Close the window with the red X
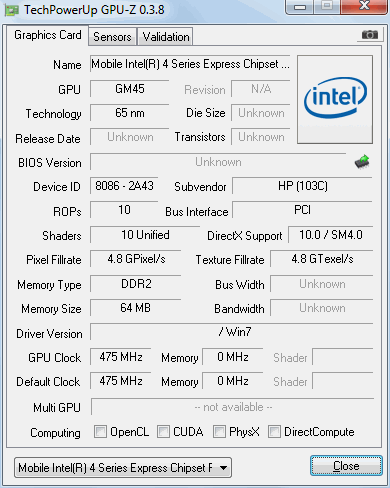 pos(365,6)
